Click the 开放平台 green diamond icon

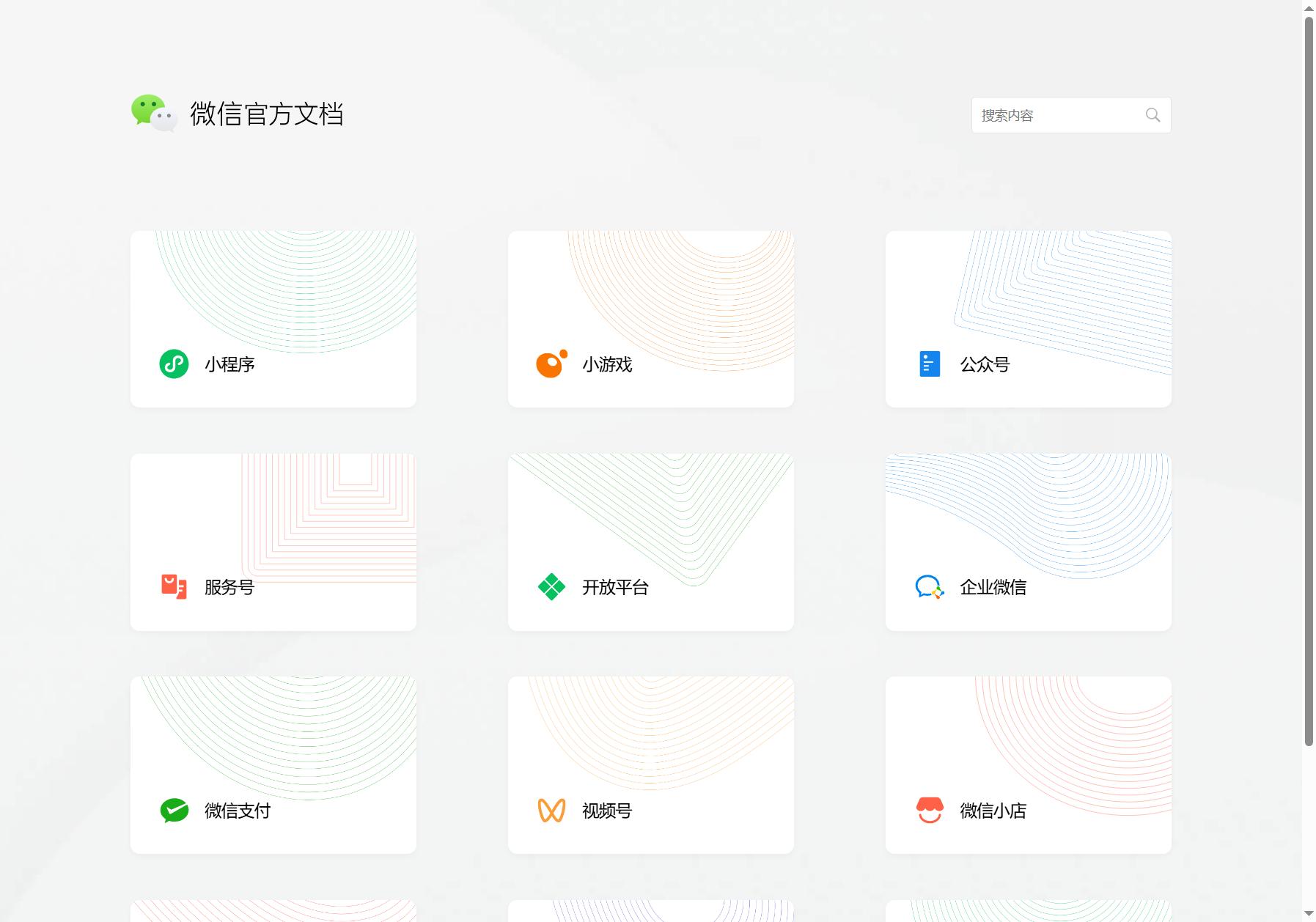point(551,586)
